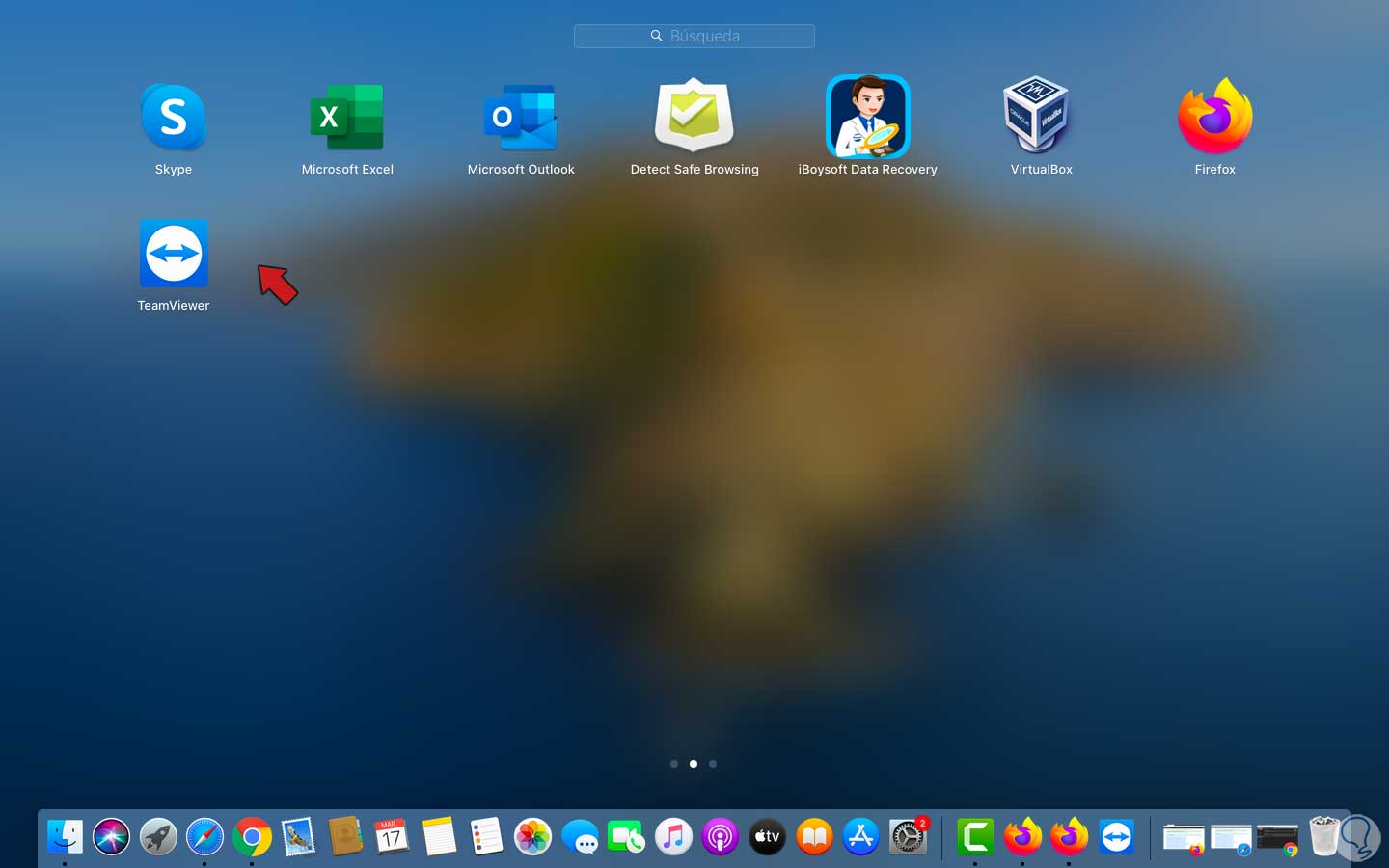The height and width of the screenshot is (868, 1389).
Task: Launch Microsoft Excel
Action: pyautogui.click(x=347, y=118)
